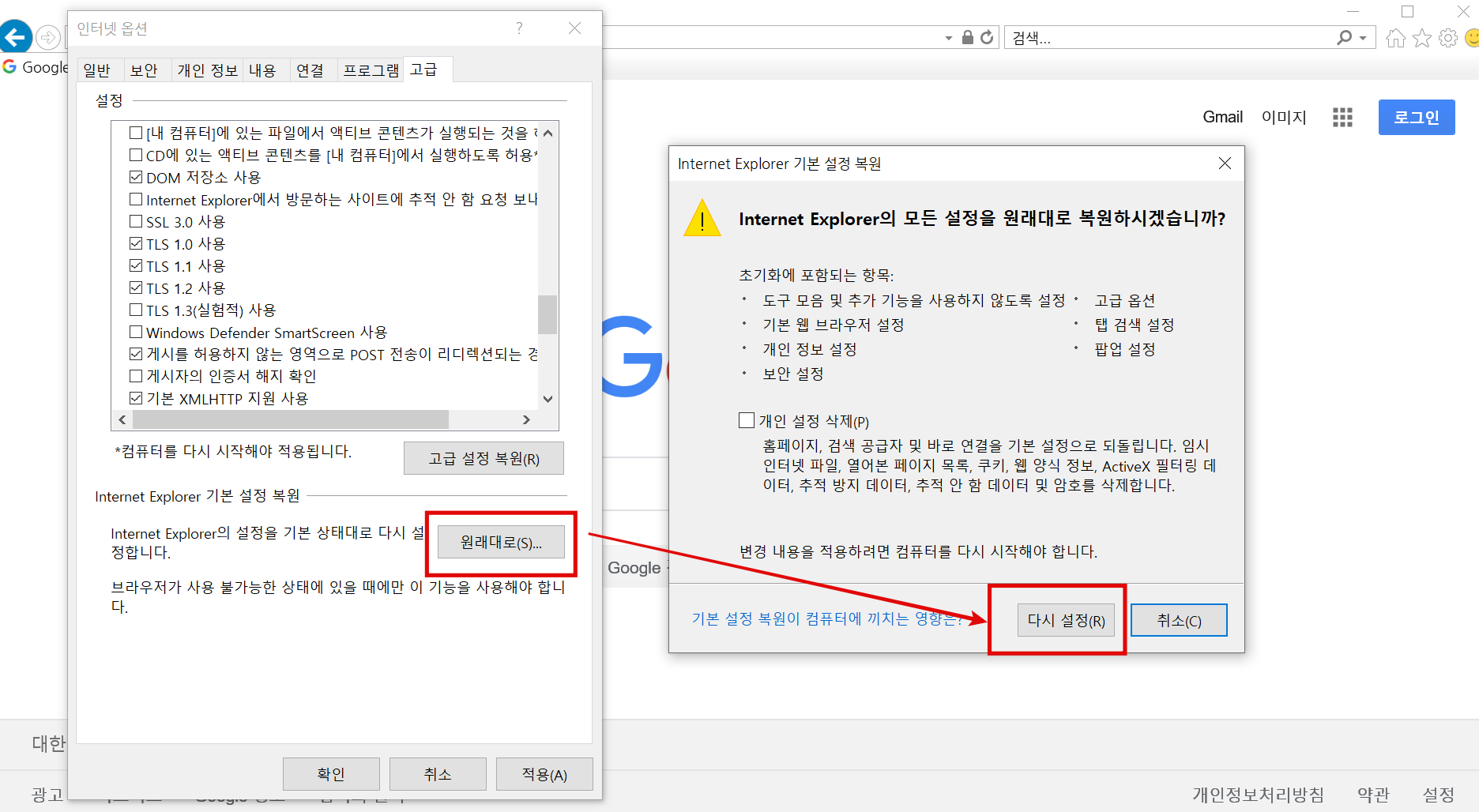
Task: Close the Internet Options dialog
Action: pos(574,28)
